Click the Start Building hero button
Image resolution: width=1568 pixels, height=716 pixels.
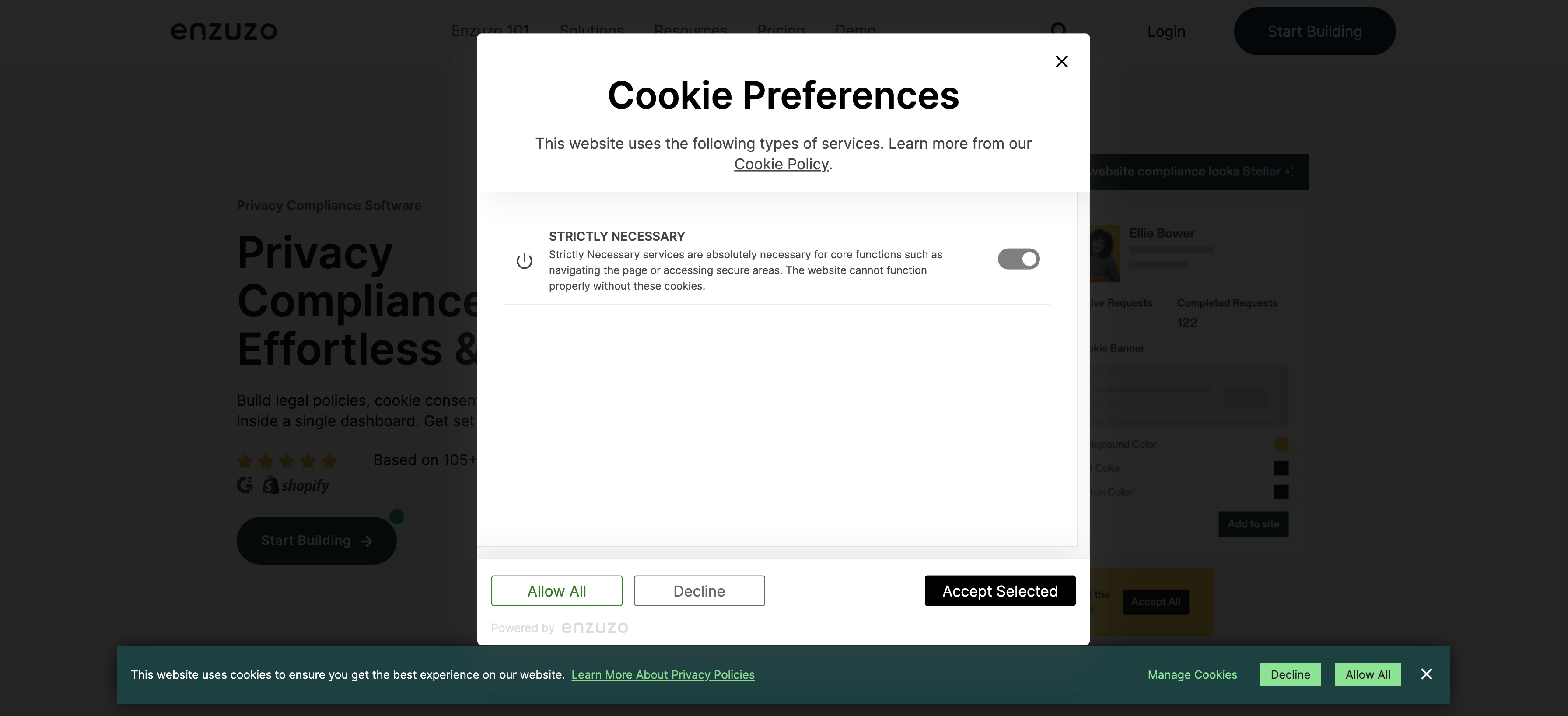(x=316, y=540)
